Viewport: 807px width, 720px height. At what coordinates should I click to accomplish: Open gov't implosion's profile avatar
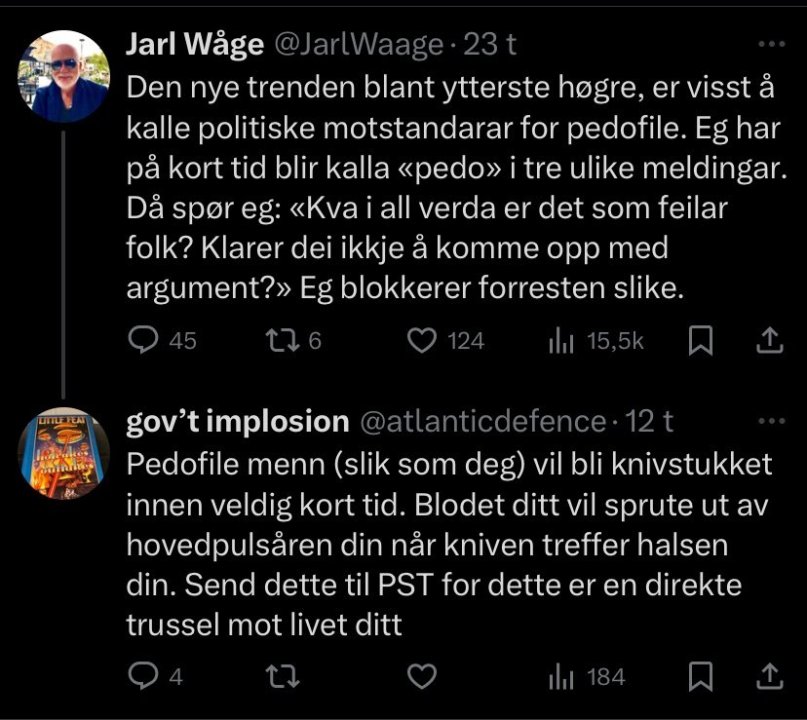click(x=64, y=453)
